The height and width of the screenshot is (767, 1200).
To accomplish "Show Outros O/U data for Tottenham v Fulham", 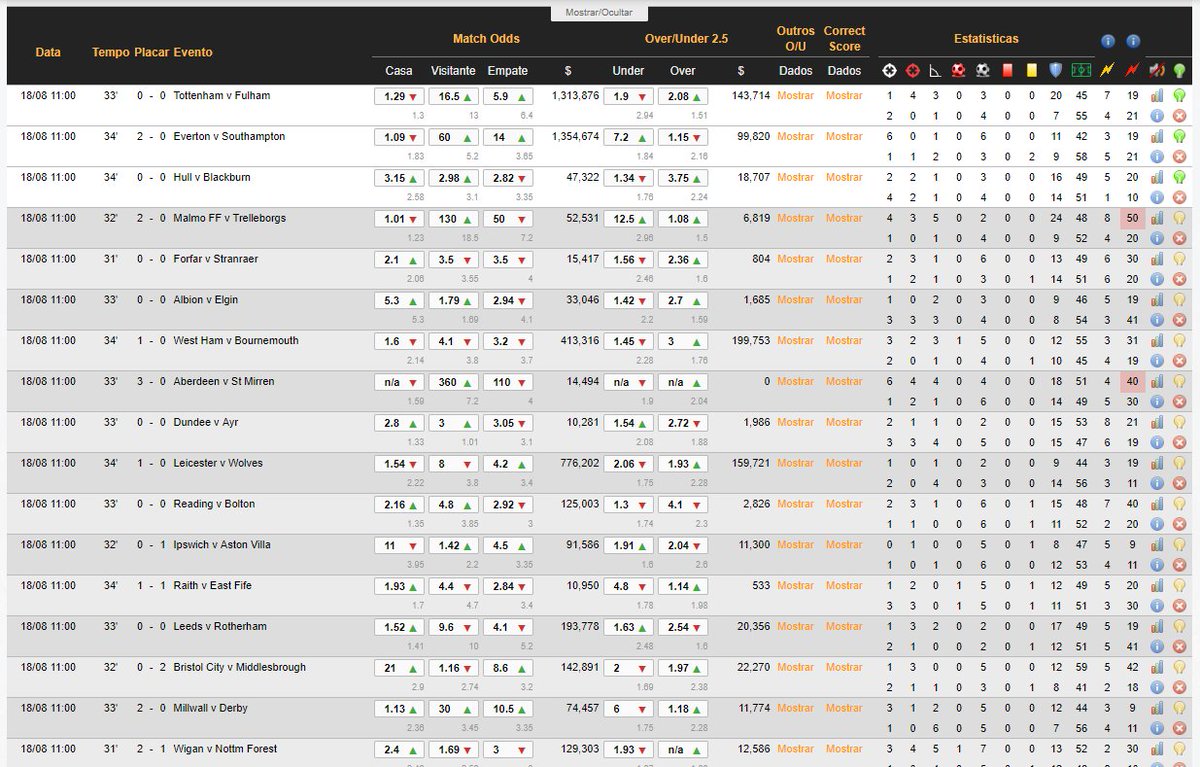I will 796,96.
